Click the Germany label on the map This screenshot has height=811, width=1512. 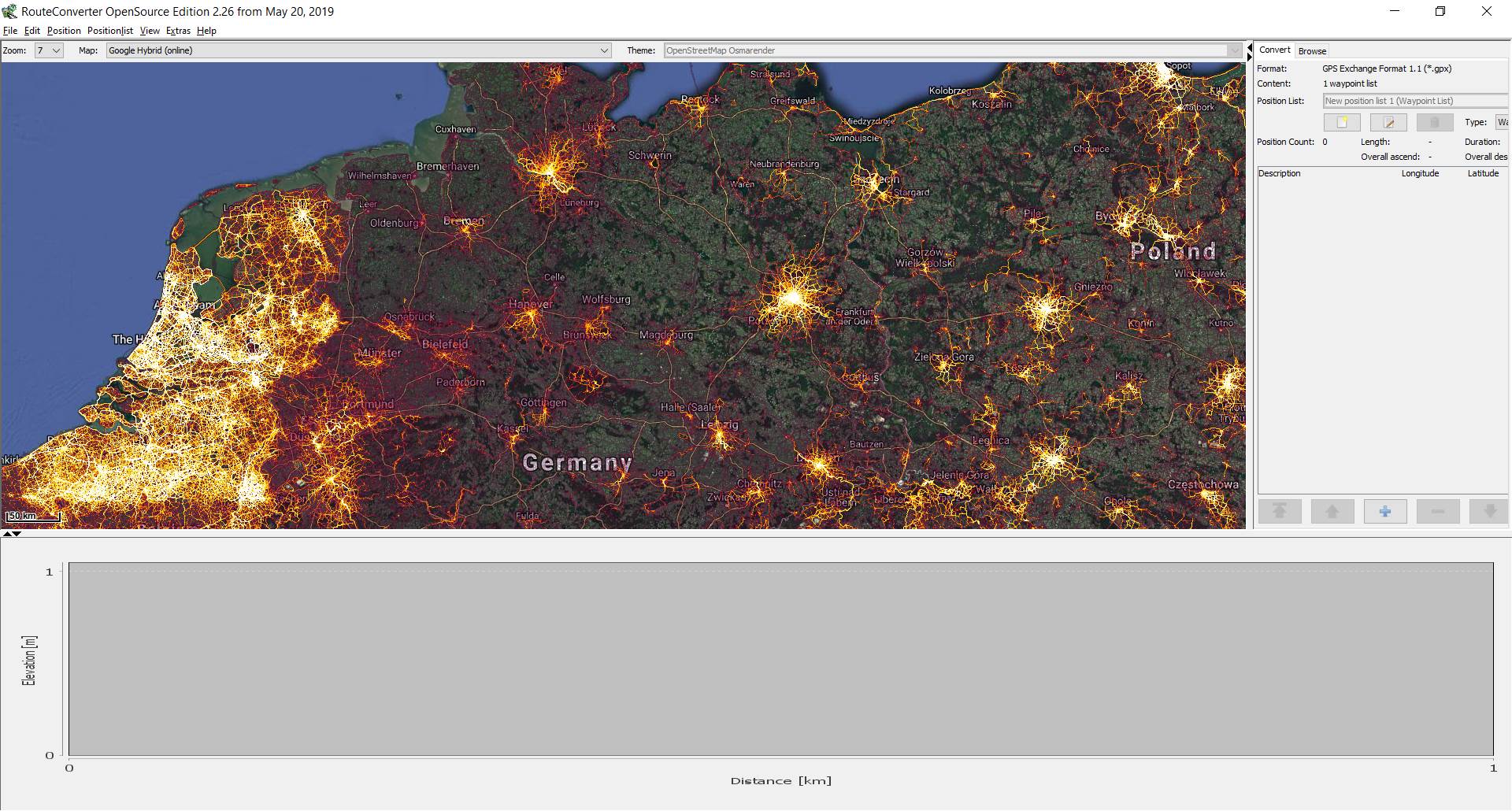tap(577, 462)
